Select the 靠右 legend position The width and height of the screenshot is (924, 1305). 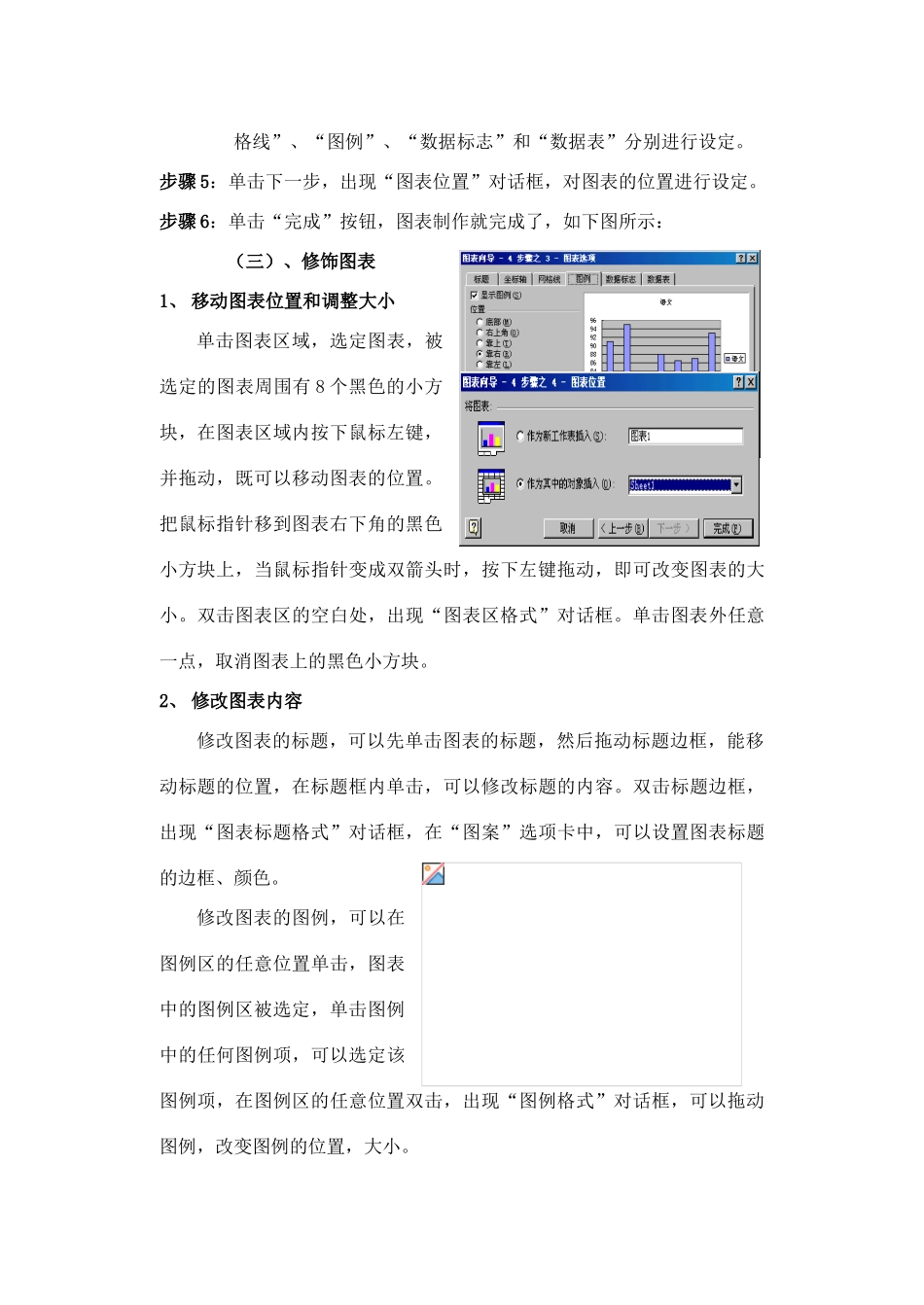pyautogui.click(x=480, y=354)
